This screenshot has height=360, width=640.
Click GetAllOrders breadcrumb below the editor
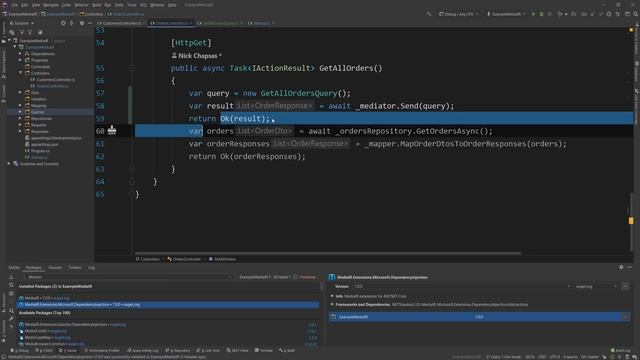click(x=222, y=259)
